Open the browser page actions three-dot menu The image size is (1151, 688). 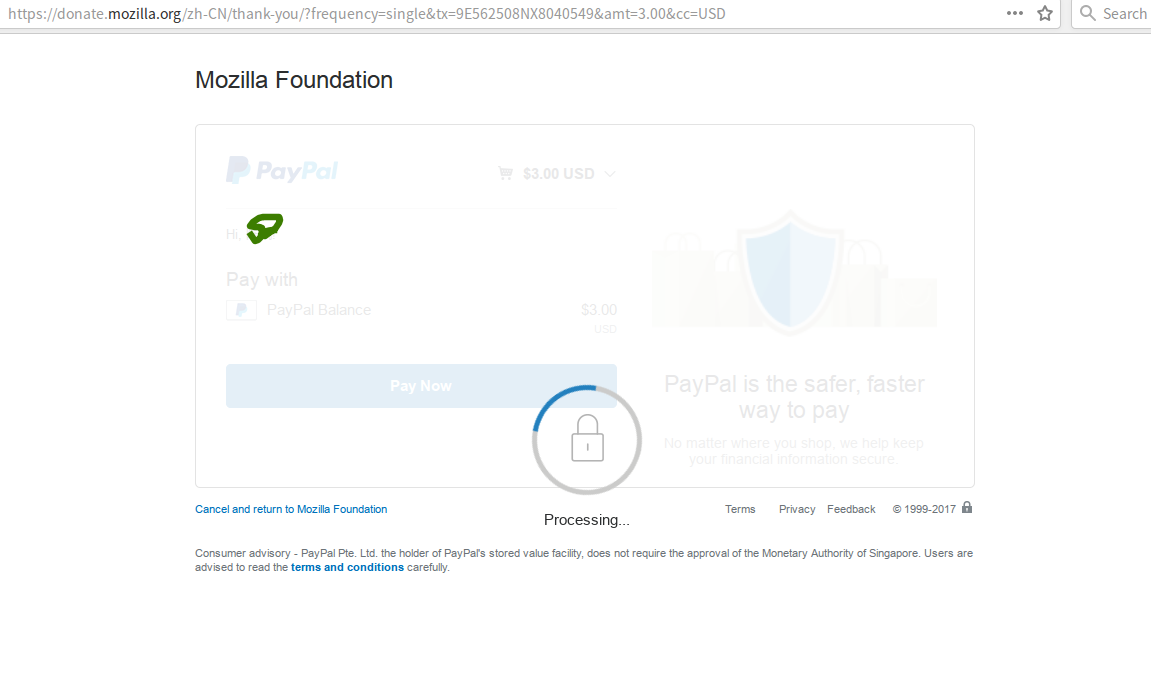pyautogui.click(x=1014, y=13)
